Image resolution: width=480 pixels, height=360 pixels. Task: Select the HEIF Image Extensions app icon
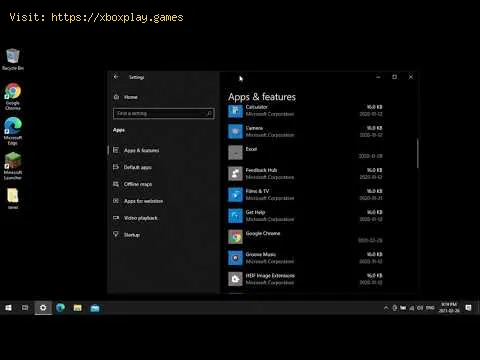pos(235,279)
